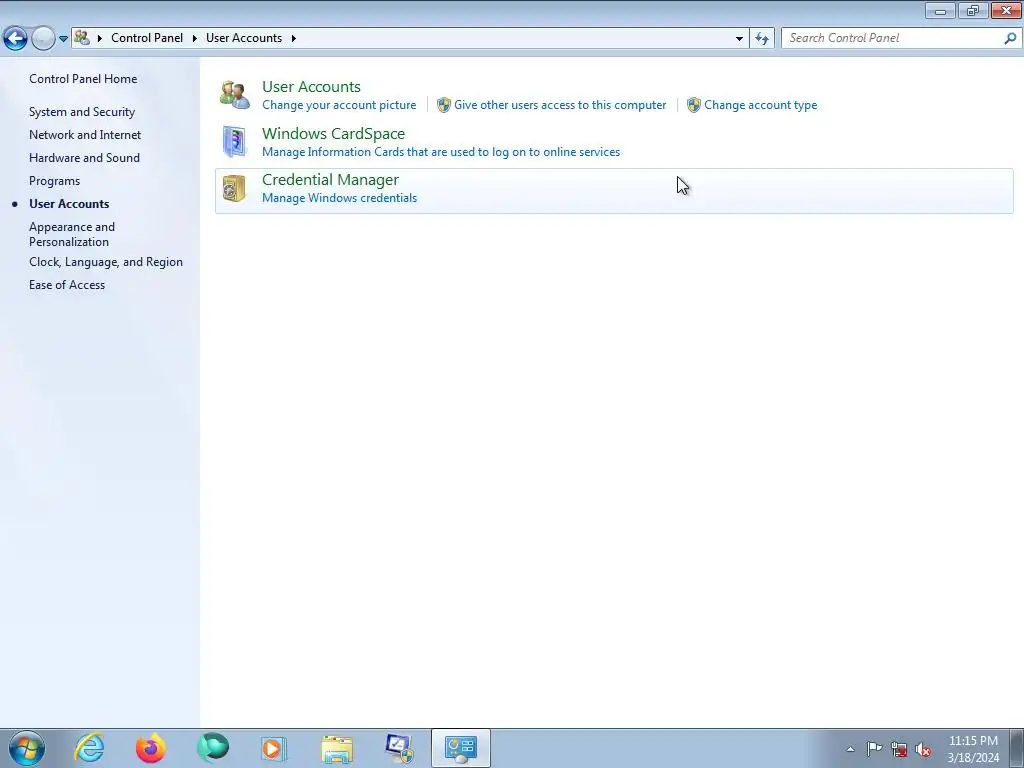The image size is (1024, 768).
Task: Open Network and Internet category
Action: coord(85,135)
